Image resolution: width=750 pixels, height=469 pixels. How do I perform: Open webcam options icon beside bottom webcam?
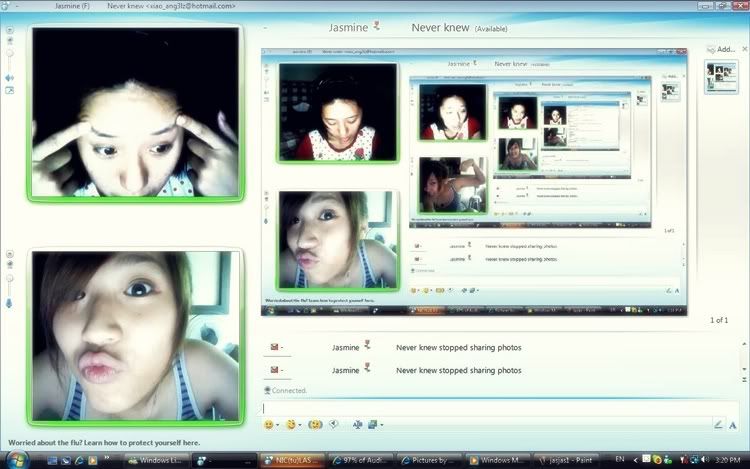(x=10, y=254)
